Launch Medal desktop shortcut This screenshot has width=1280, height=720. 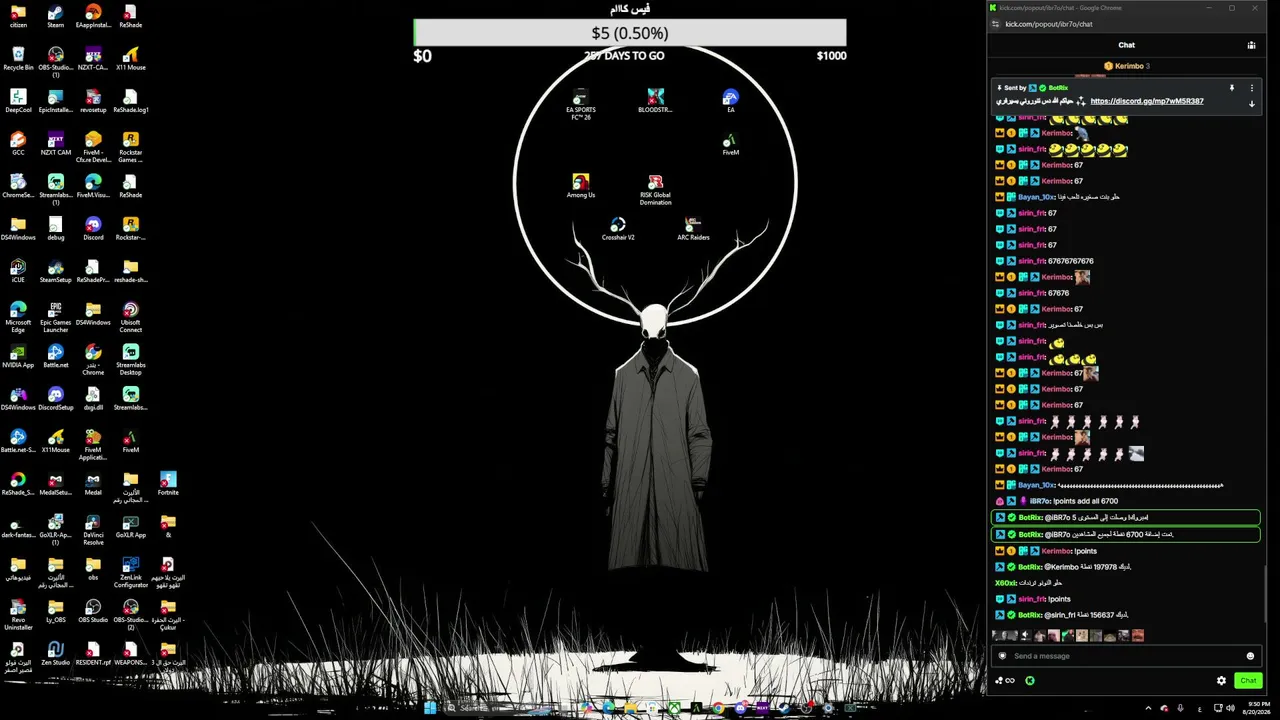93,484
